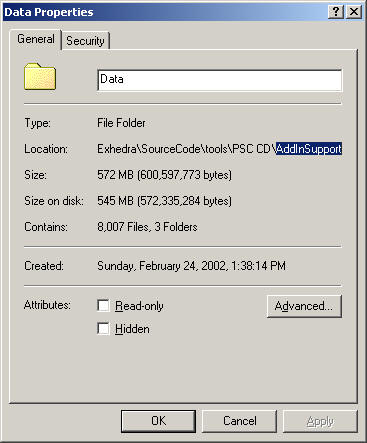Click the highlighted AddInSupport location text
The width and height of the screenshot is (367, 443).
(x=309, y=149)
